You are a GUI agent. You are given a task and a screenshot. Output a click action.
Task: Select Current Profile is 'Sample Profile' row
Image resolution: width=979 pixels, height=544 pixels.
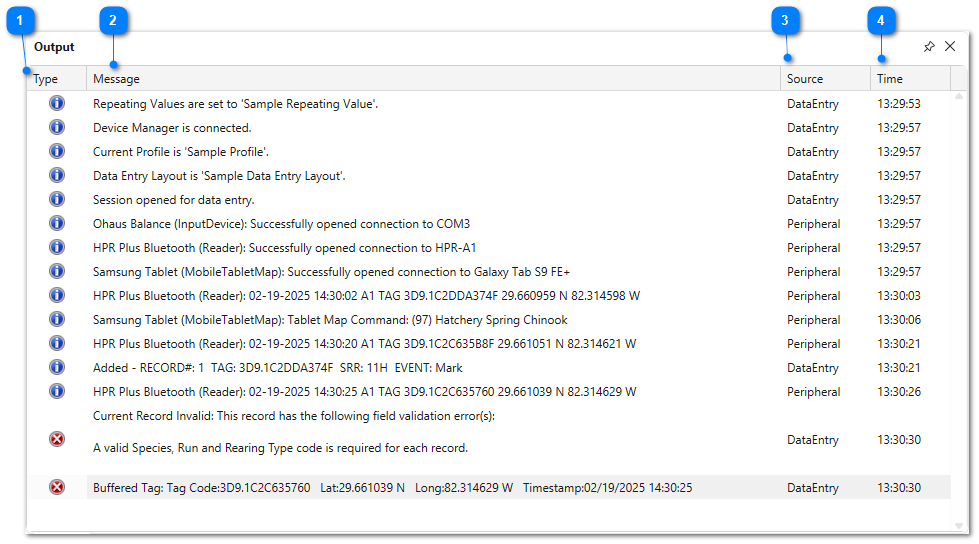pos(488,152)
